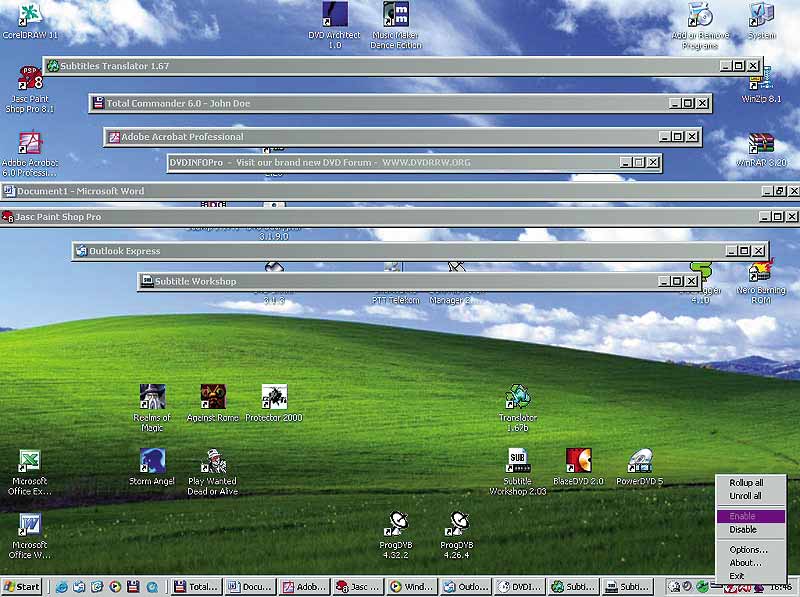Select the Realms of Magic game icon
The image size is (800, 597).
(x=152, y=408)
